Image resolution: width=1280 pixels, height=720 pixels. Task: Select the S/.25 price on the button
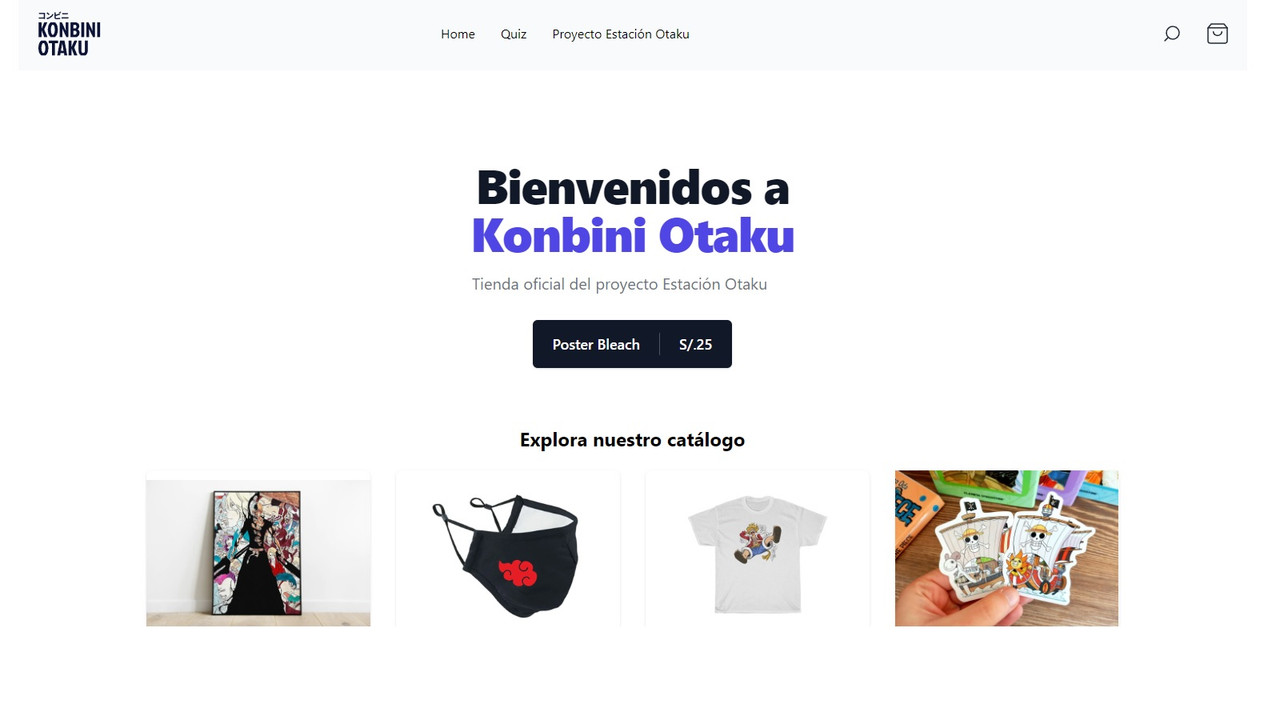[696, 344]
